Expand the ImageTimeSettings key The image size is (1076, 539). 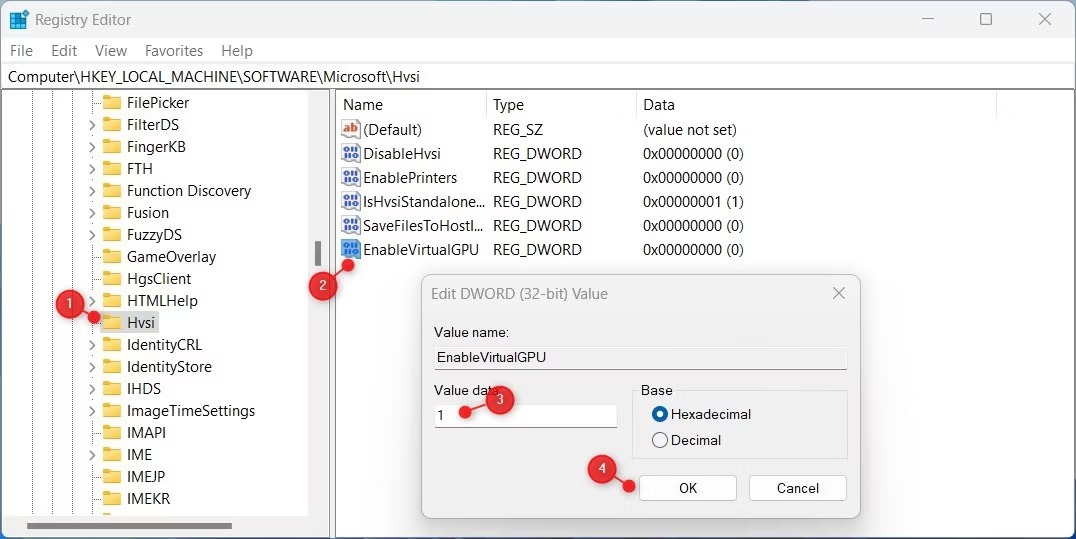[92, 411]
